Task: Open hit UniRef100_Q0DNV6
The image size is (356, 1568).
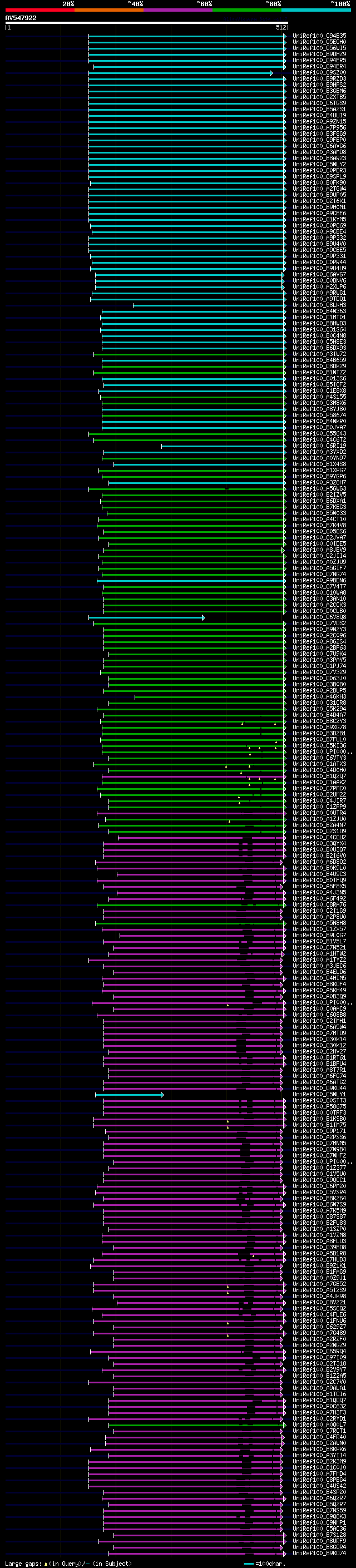Action: [319, 280]
